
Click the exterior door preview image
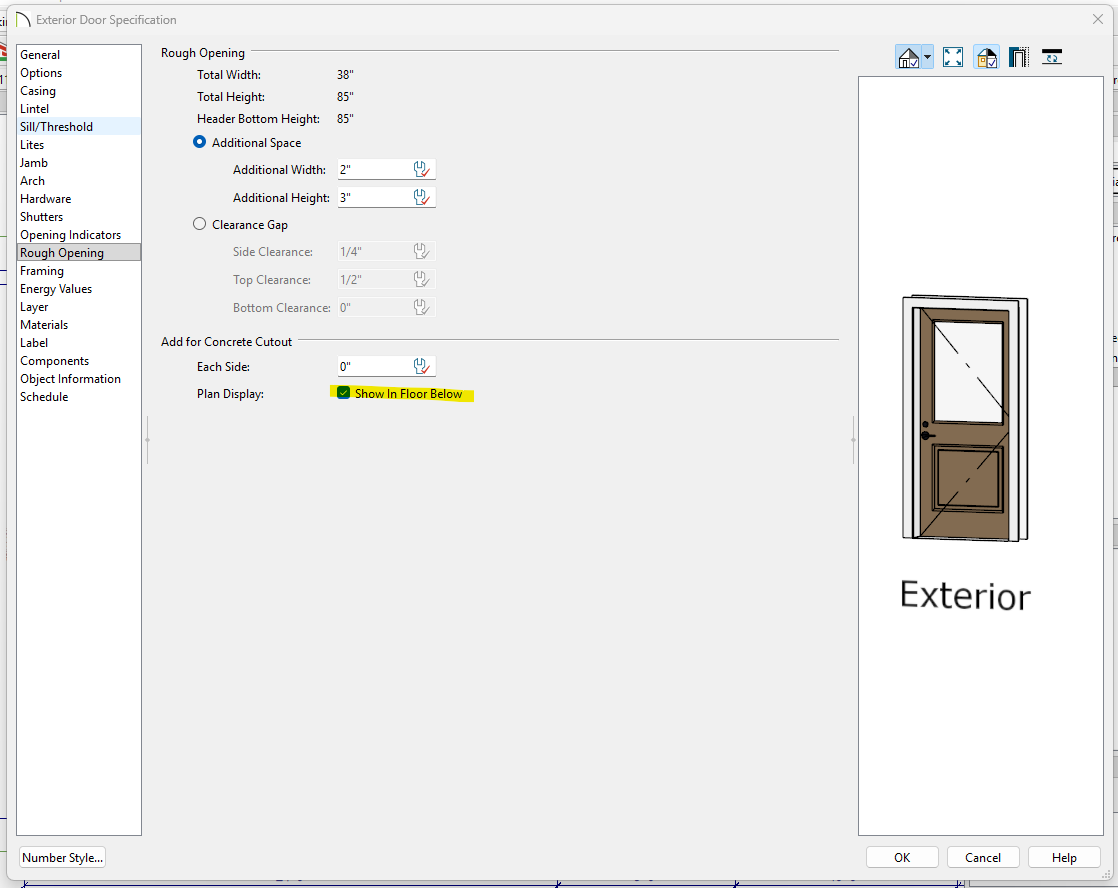point(965,420)
